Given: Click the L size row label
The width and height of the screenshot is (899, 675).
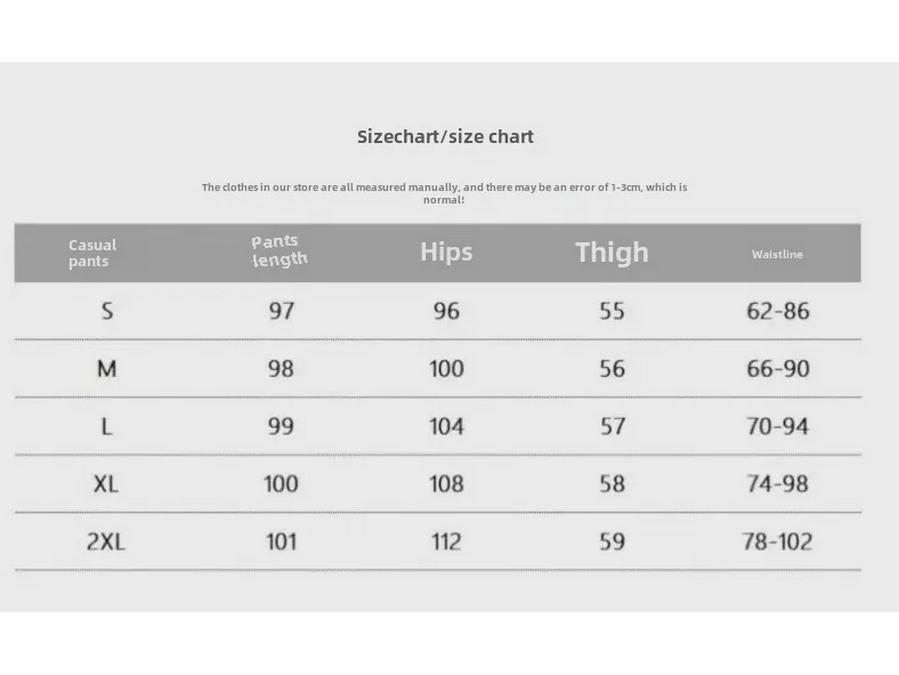Looking at the screenshot, I should tap(107, 427).
